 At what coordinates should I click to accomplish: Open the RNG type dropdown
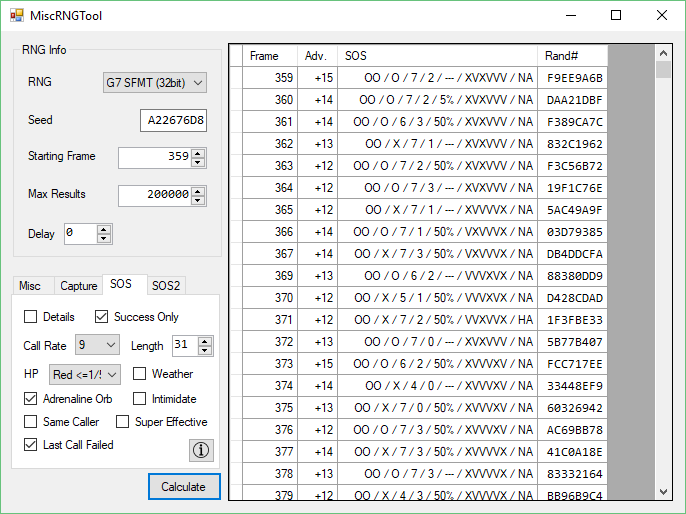pos(155,82)
